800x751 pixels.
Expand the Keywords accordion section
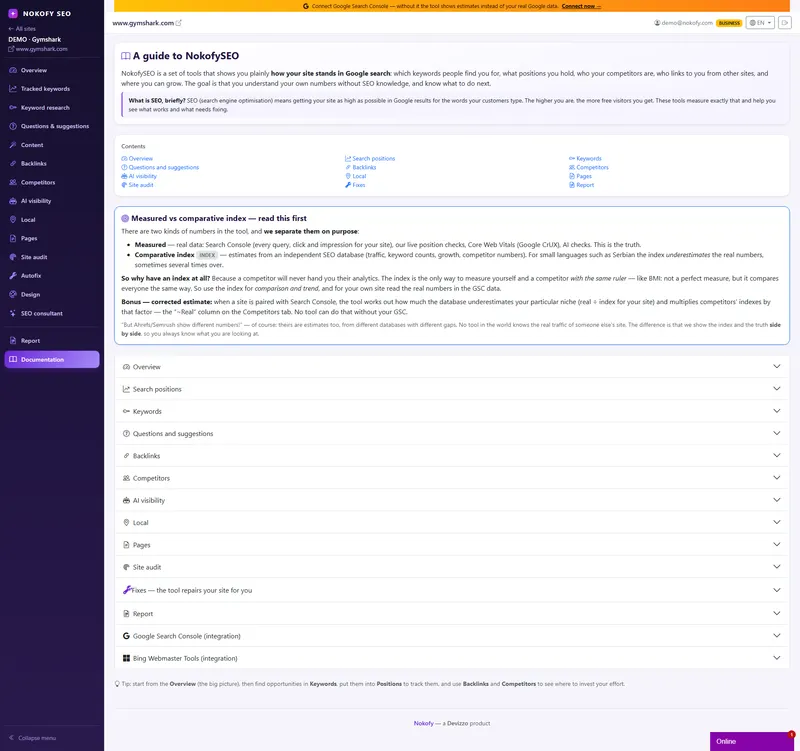tap(452, 411)
